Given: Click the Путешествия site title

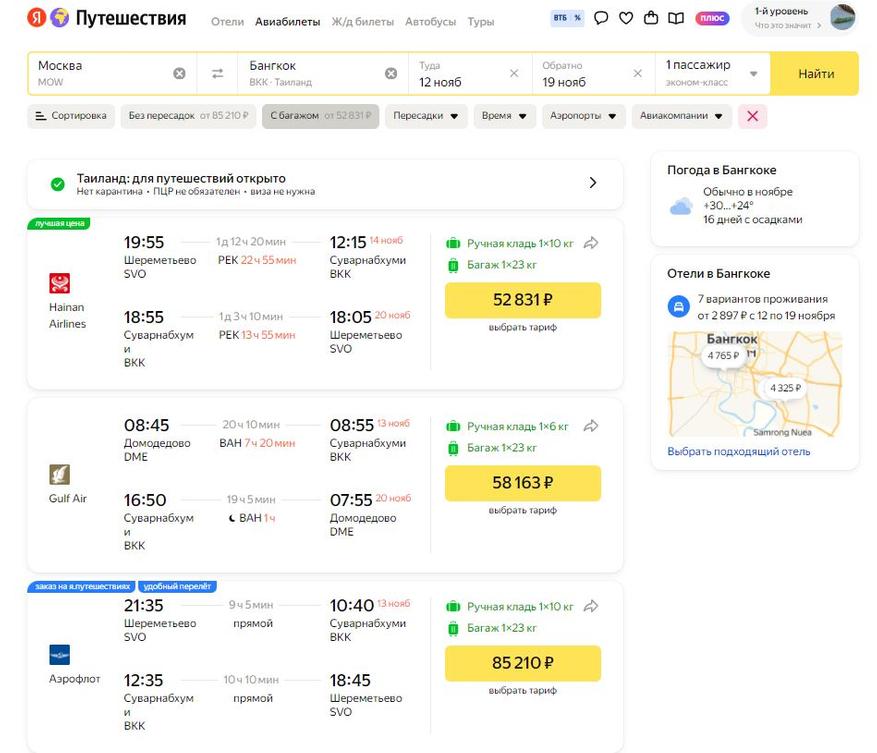Looking at the screenshot, I should tap(130, 18).
